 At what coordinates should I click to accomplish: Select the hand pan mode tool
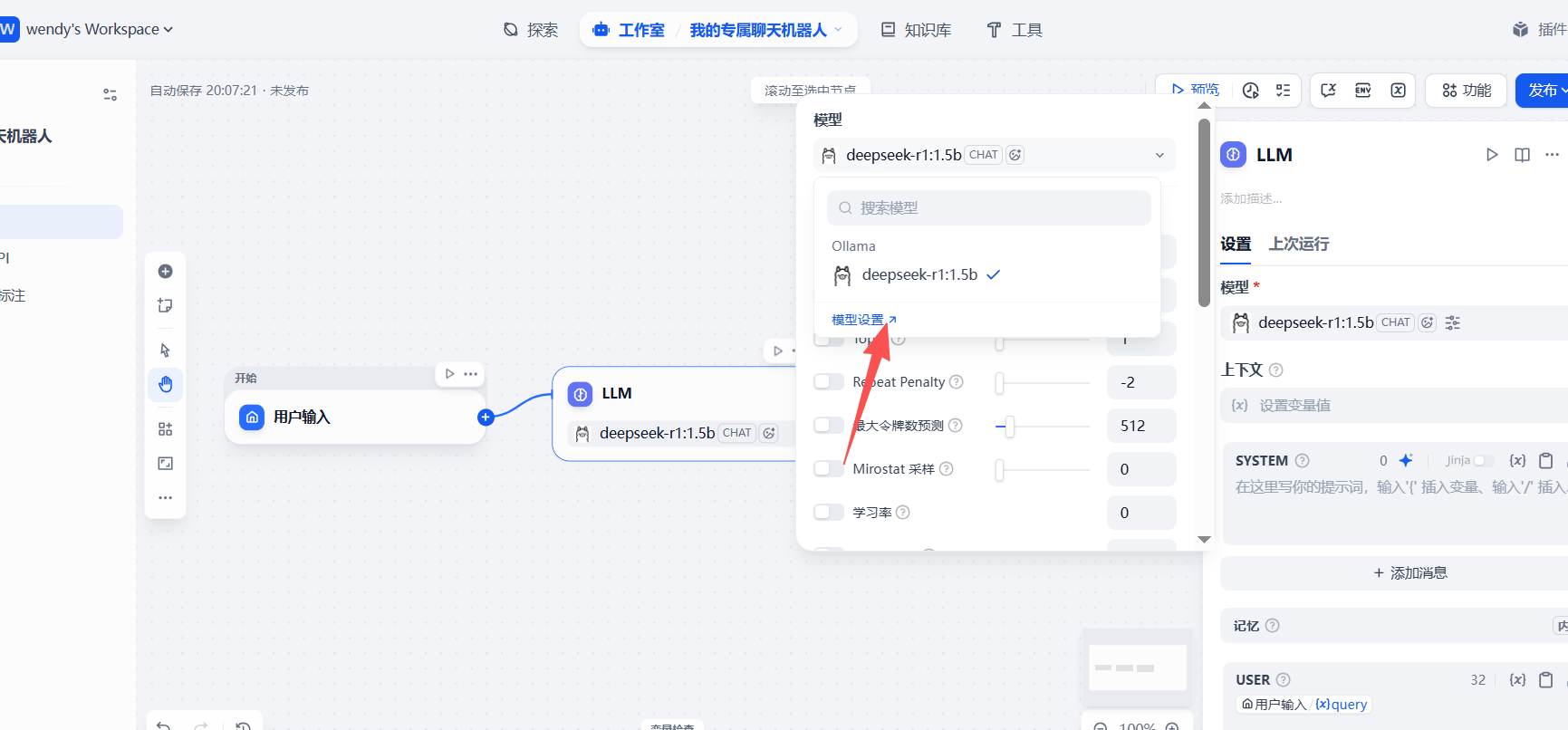pyautogui.click(x=165, y=384)
